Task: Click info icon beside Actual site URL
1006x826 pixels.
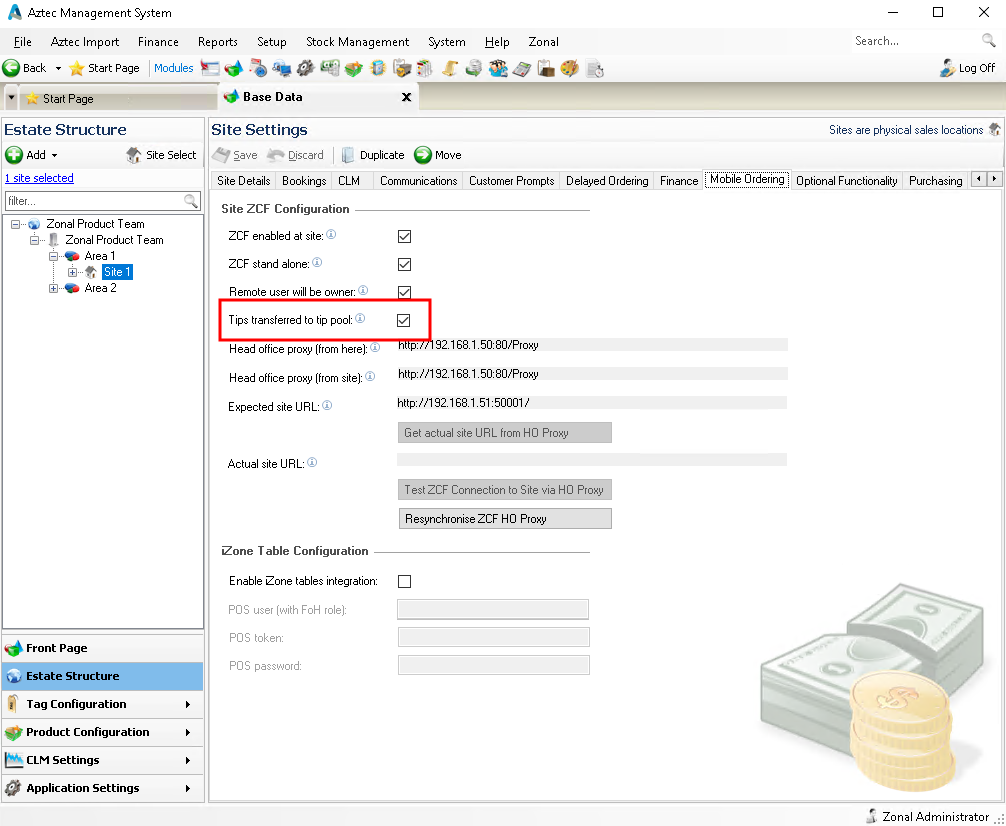Action: tap(312, 462)
